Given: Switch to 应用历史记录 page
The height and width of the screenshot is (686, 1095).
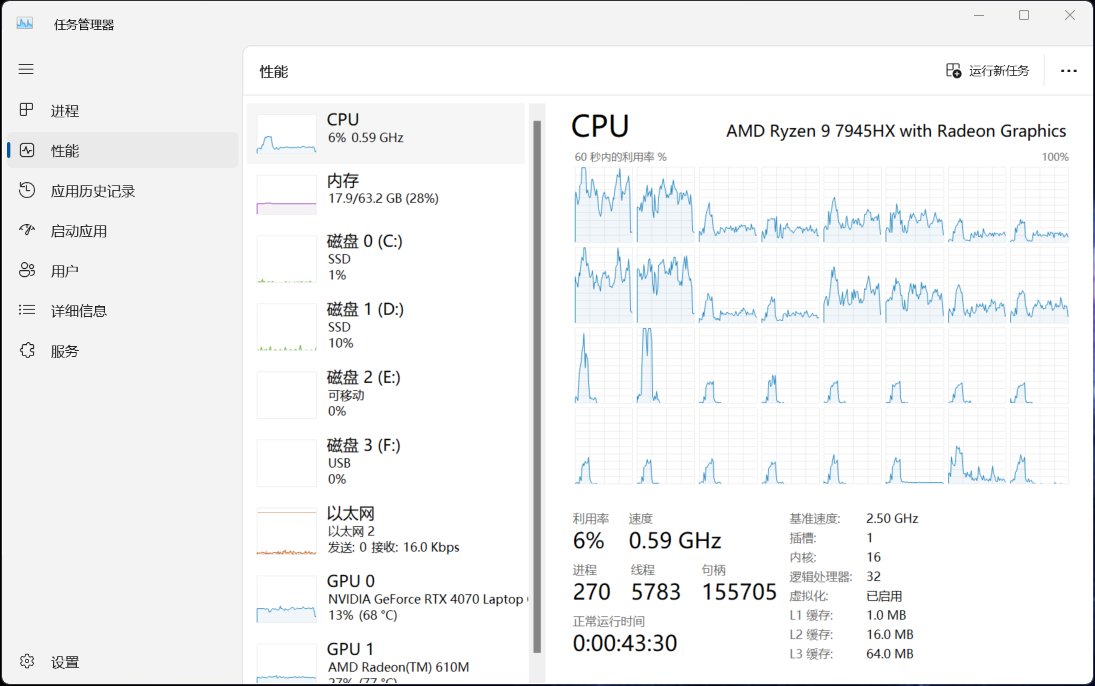Looking at the screenshot, I should coord(93,191).
